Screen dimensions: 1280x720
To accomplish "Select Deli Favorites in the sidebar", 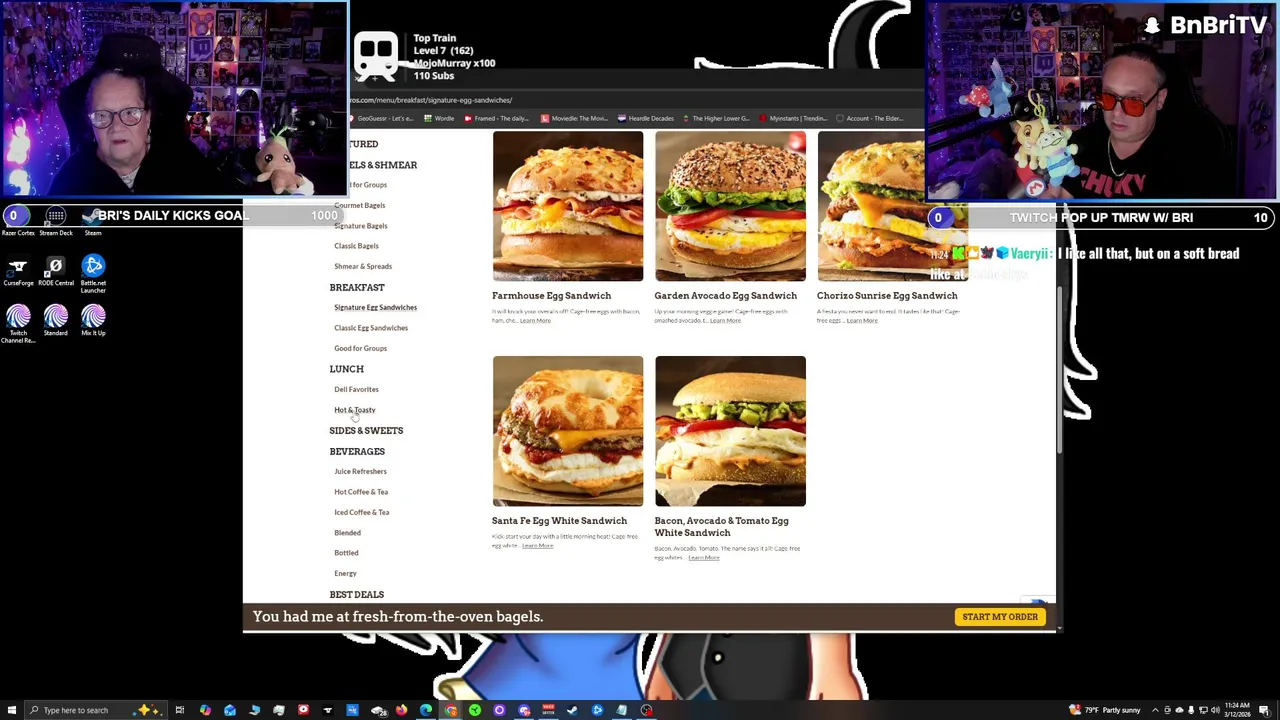I will tap(356, 389).
